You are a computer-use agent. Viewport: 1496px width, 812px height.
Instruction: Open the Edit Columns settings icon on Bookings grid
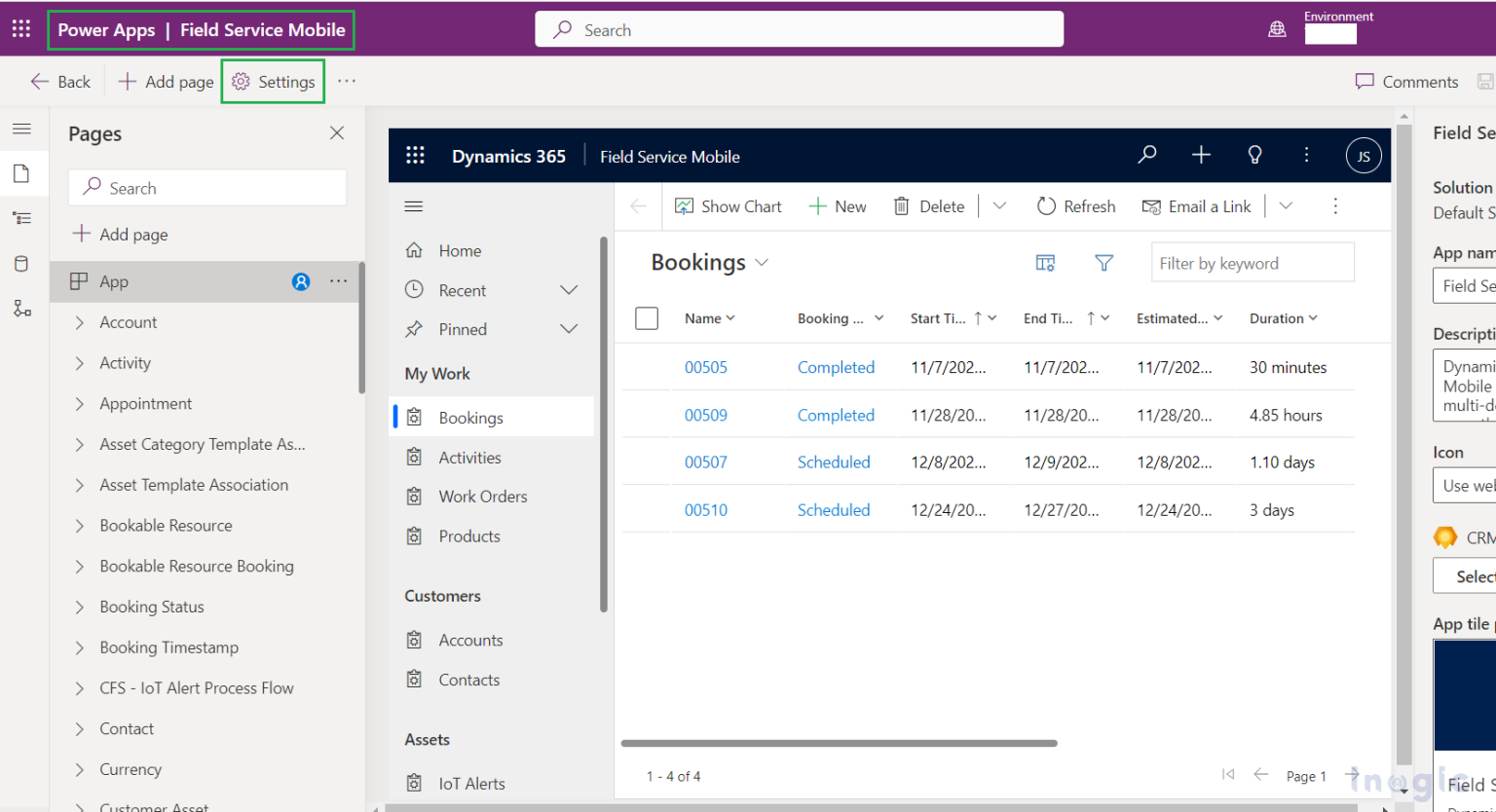(1045, 262)
